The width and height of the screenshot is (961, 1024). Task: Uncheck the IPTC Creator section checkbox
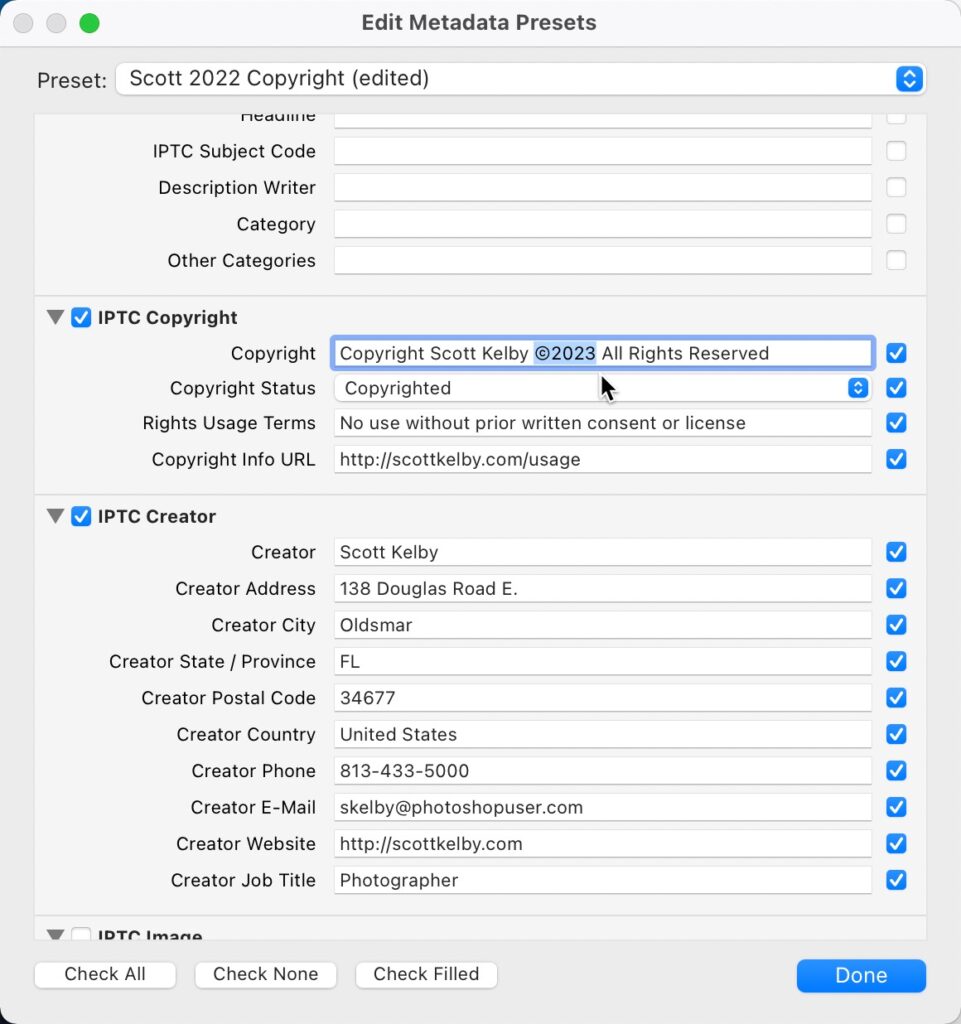[81, 516]
